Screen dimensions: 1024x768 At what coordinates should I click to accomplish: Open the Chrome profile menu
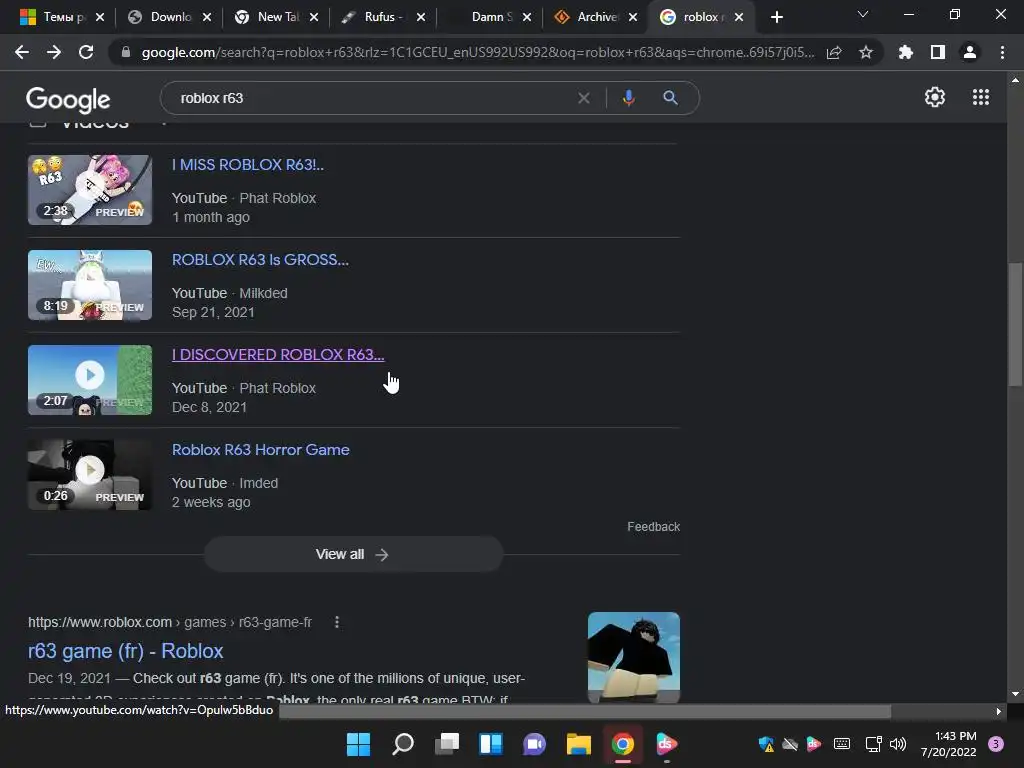(x=970, y=52)
